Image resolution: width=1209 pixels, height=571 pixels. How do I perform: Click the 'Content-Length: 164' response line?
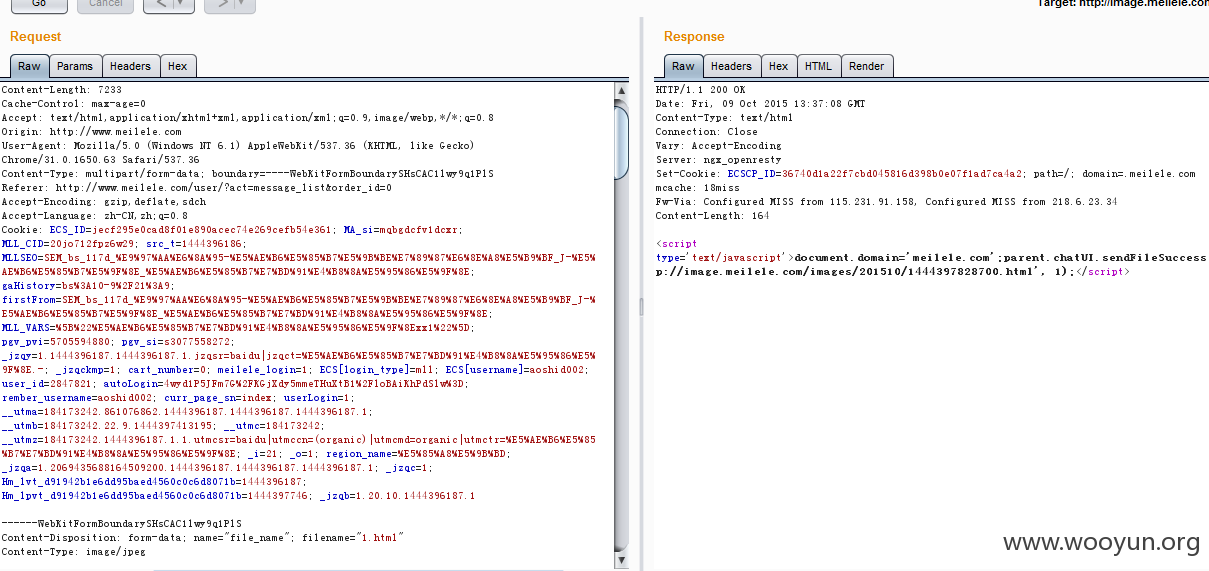point(715,216)
